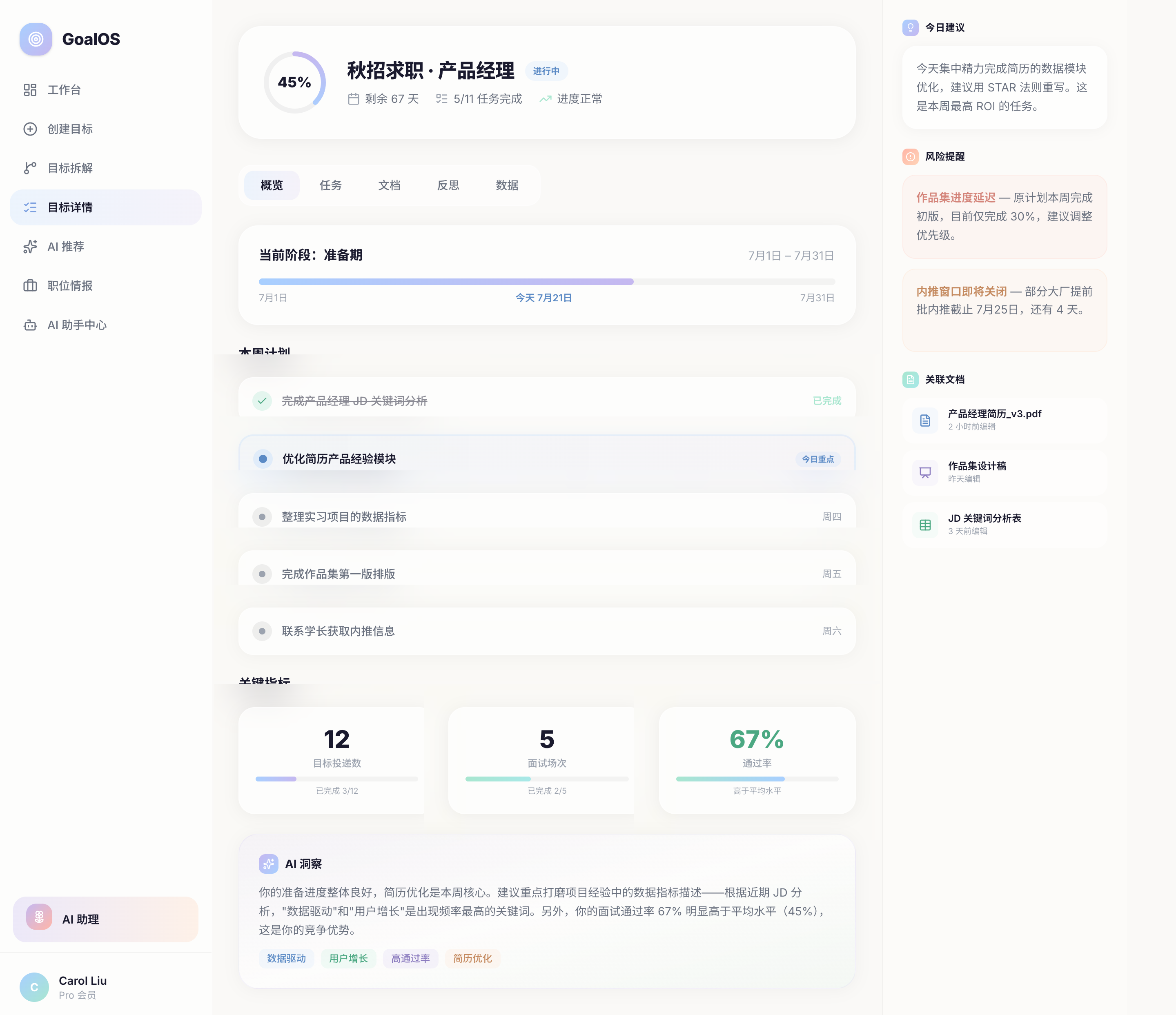
Task: Open 创建目标 from the sidebar
Action: click(x=106, y=129)
